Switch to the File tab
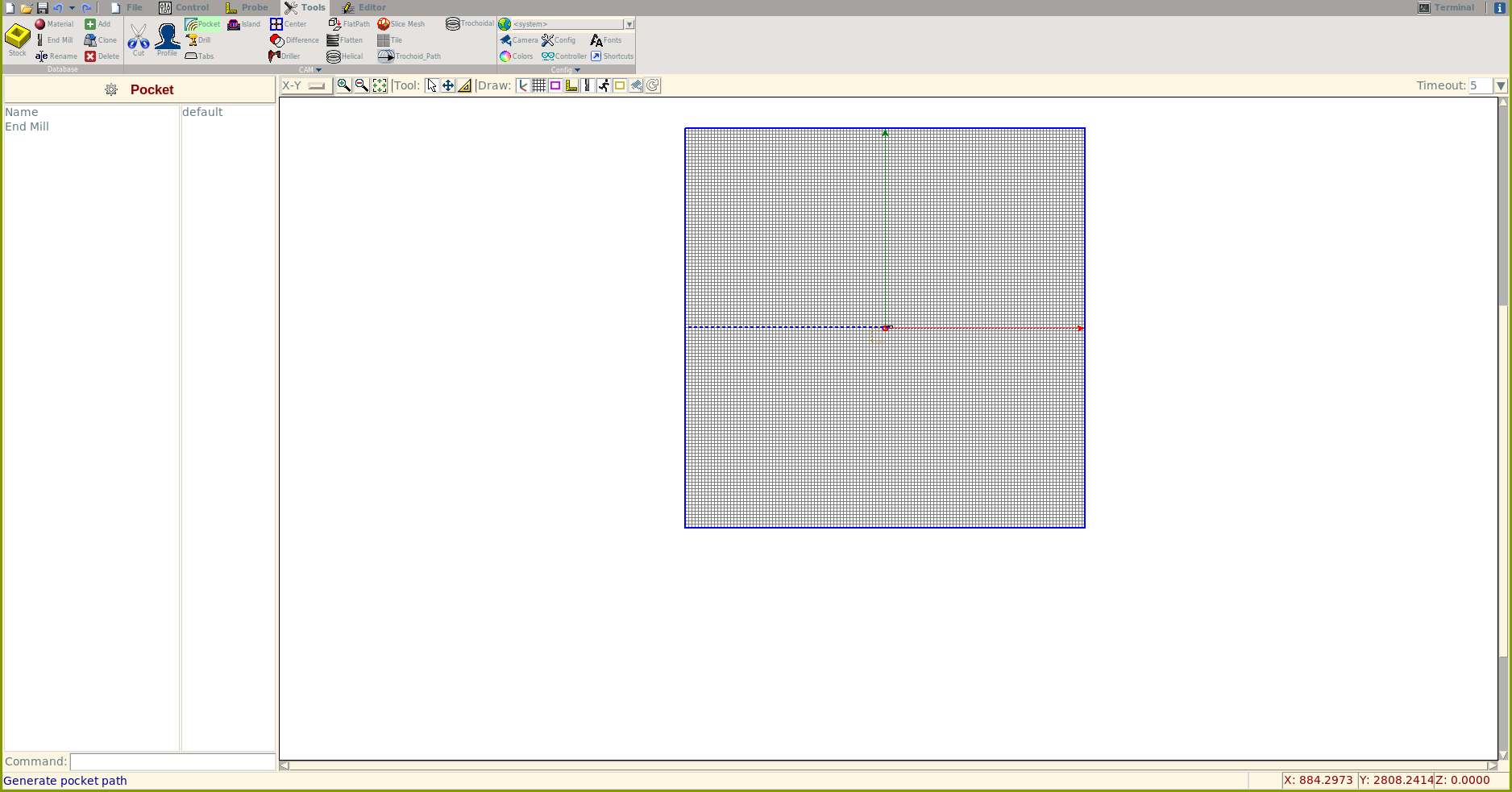This screenshot has width=1512, height=792. pos(127,8)
